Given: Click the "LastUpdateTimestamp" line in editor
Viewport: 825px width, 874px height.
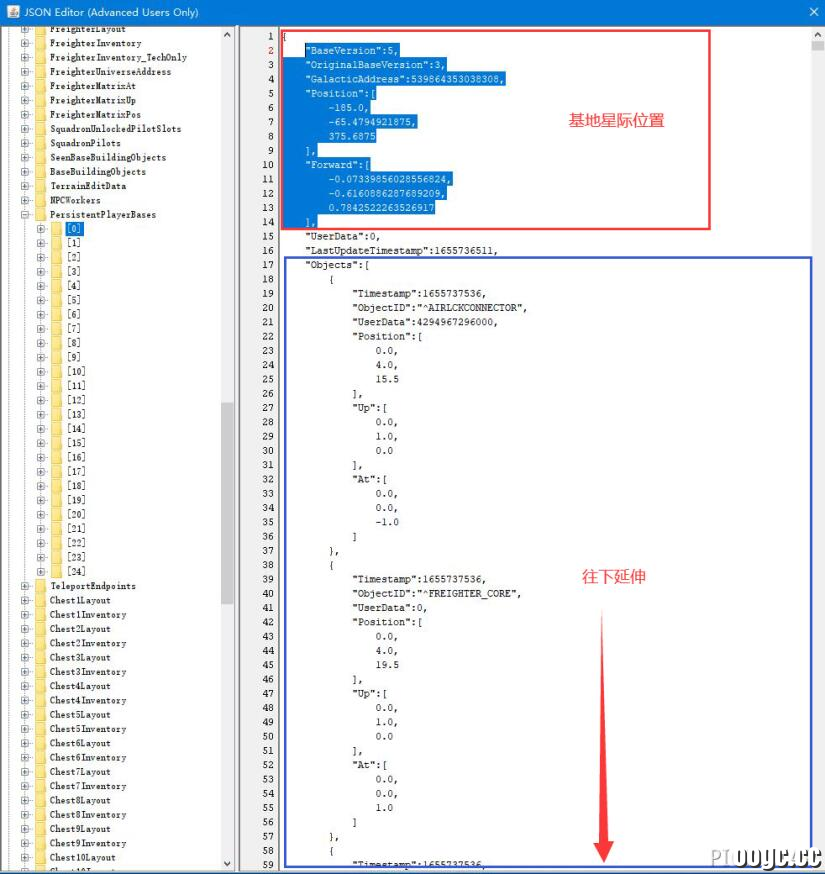Looking at the screenshot, I should (x=401, y=251).
